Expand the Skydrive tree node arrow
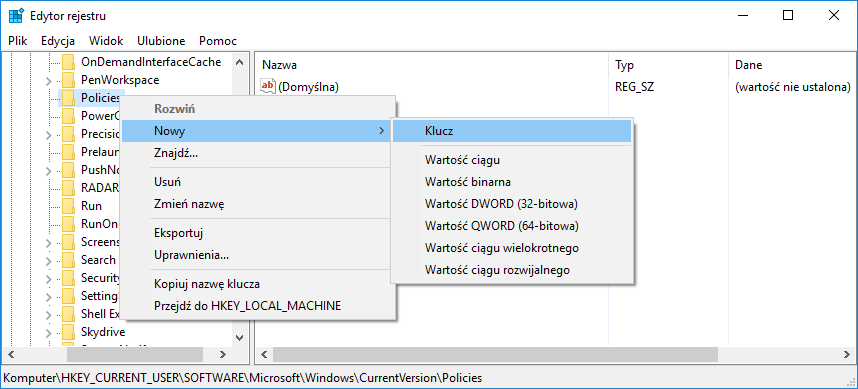858x389 pixels. [49, 333]
